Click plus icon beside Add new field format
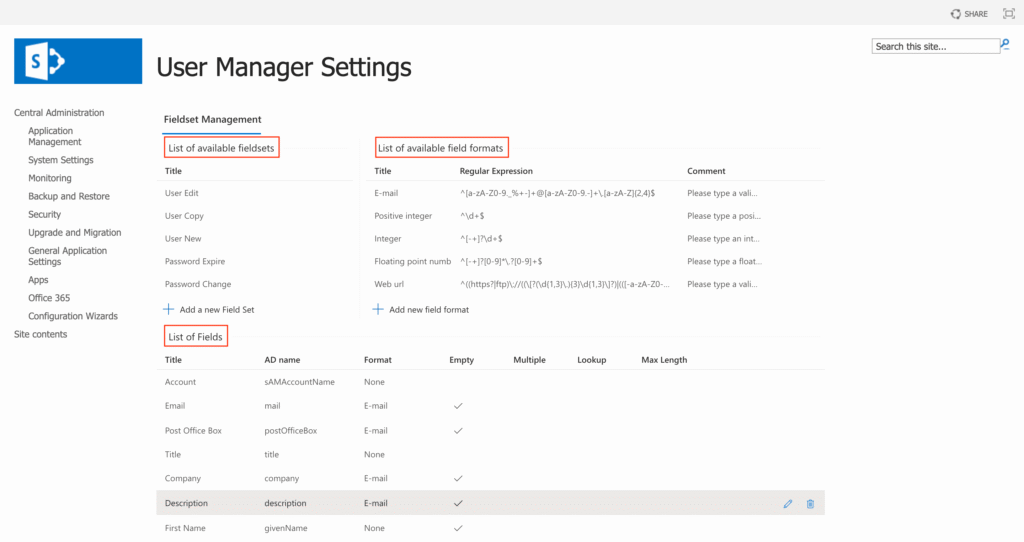 (377, 309)
